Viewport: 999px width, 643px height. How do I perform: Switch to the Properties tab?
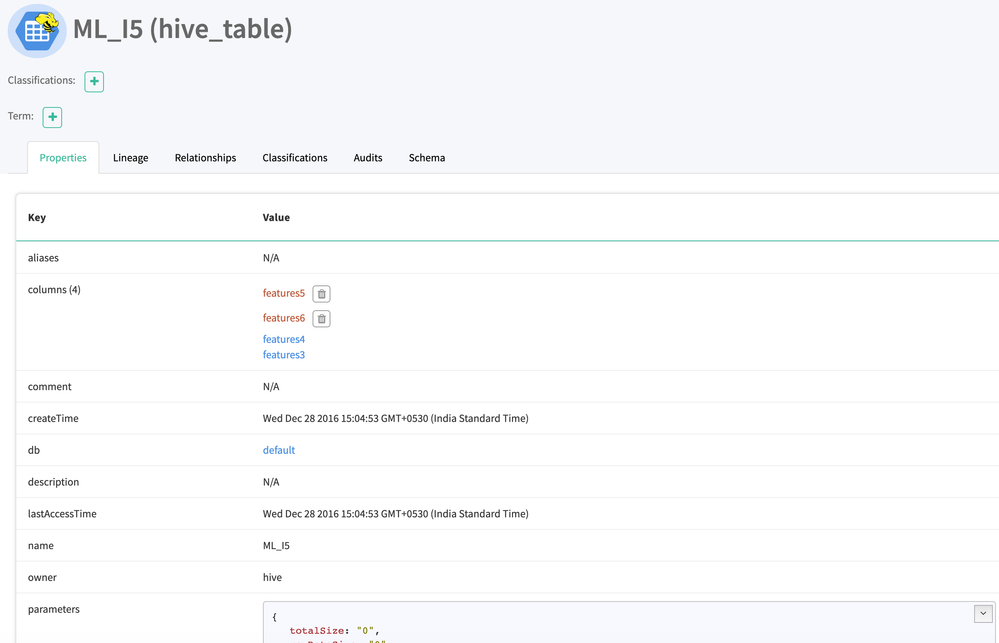[x=63, y=157]
